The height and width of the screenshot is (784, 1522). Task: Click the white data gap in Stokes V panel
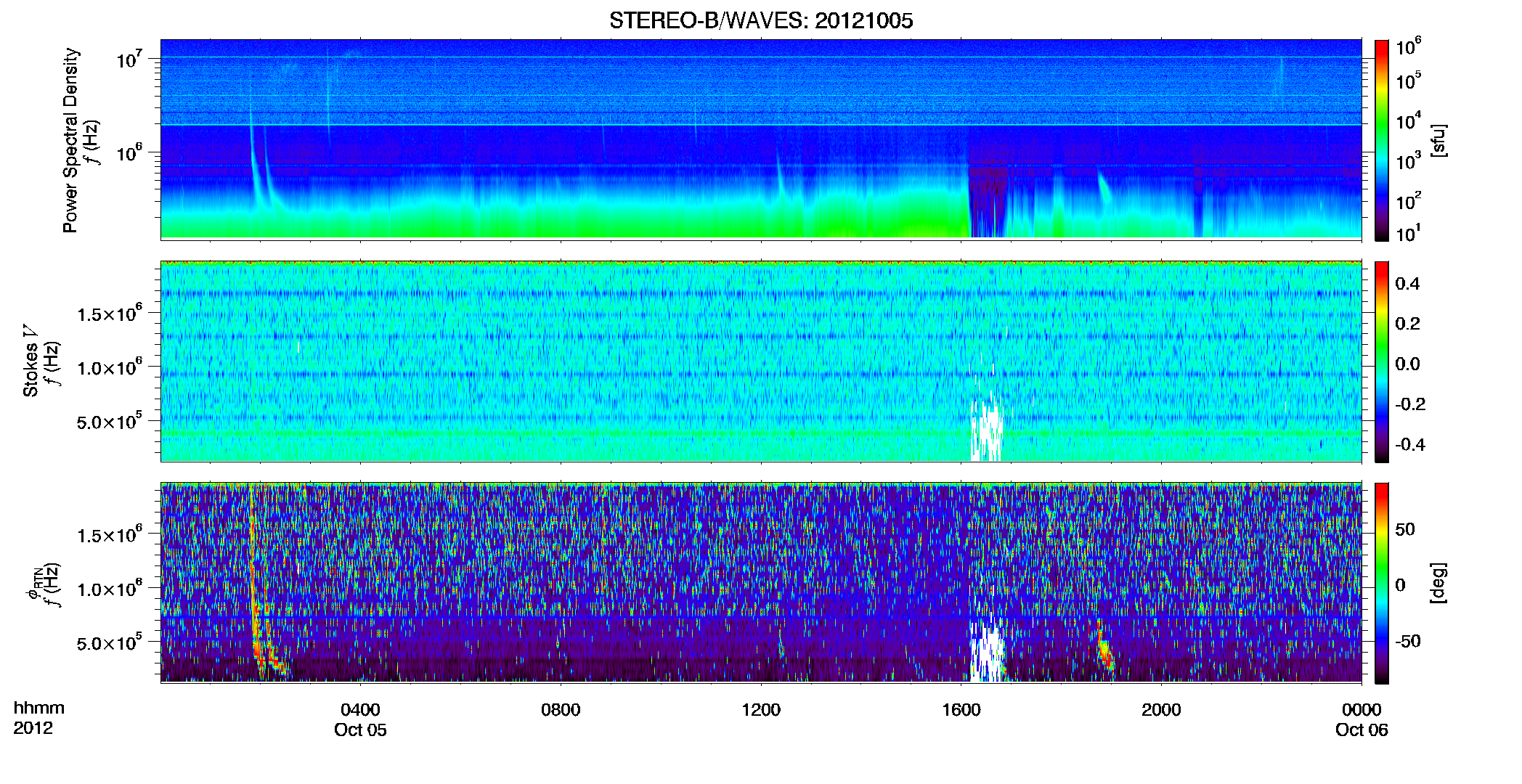987,432
